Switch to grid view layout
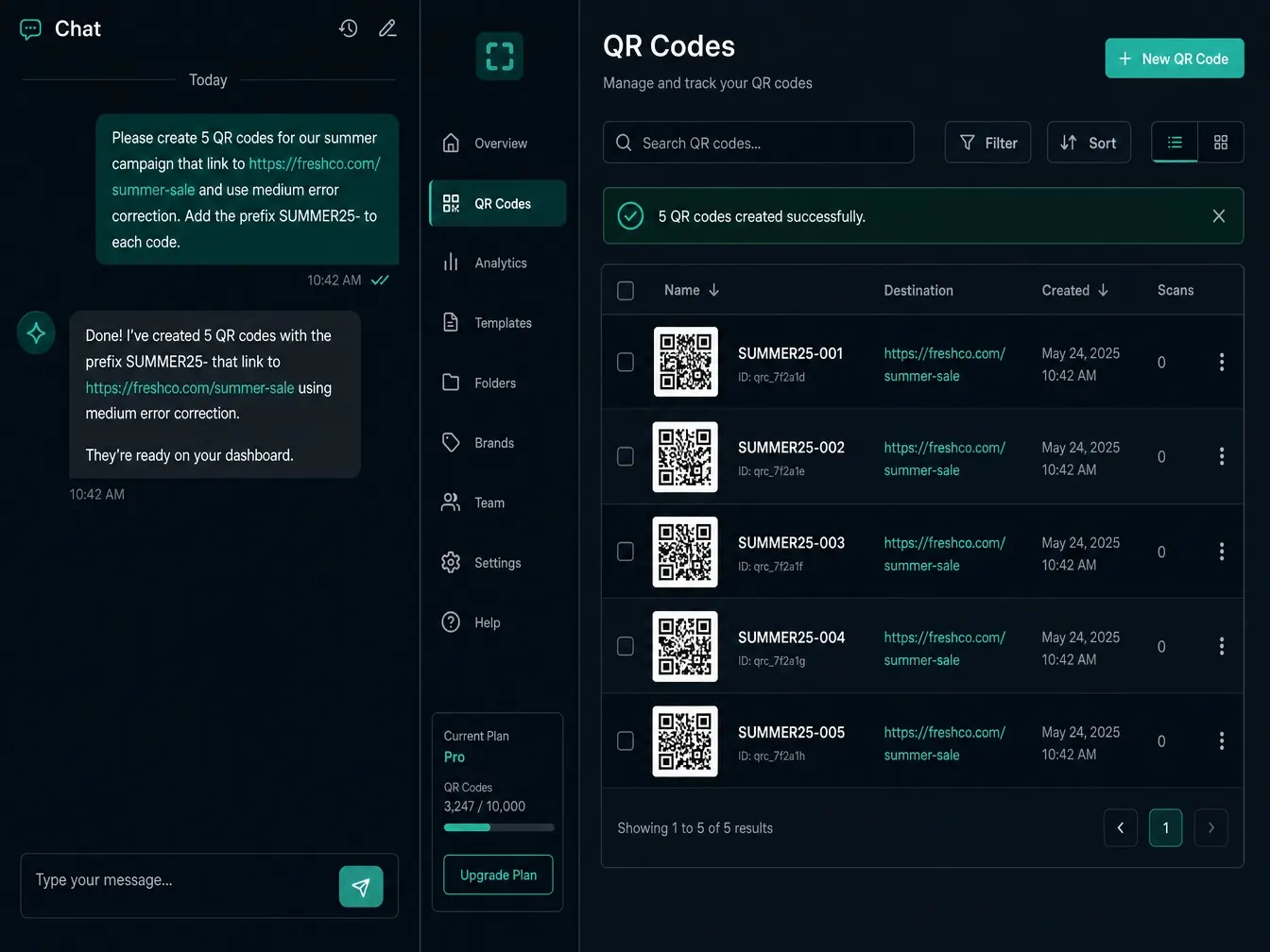The height and width of the screenshot is (952, 1270). coord(1220,143)
